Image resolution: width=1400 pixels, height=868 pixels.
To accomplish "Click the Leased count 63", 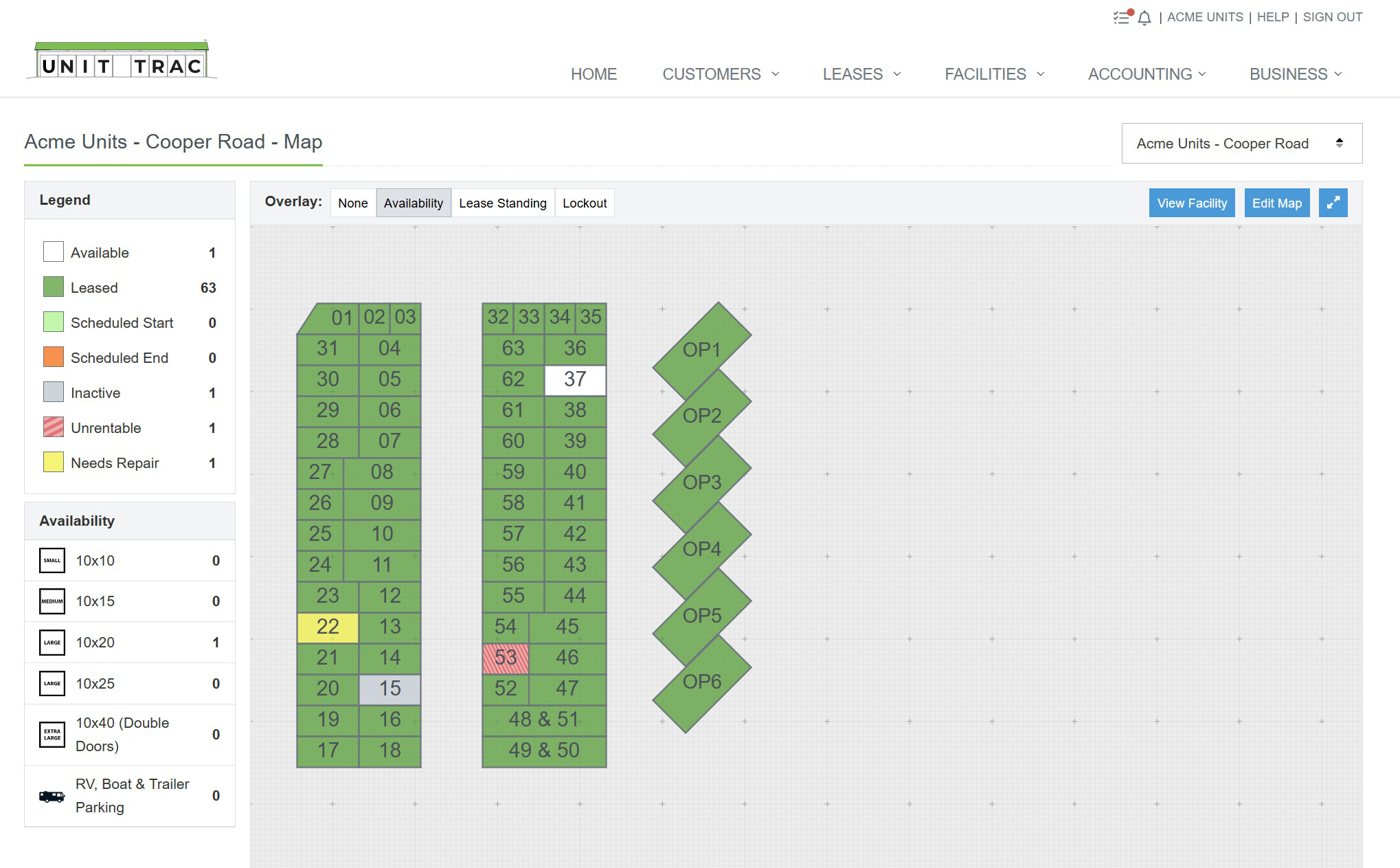I will click(208, 288).
